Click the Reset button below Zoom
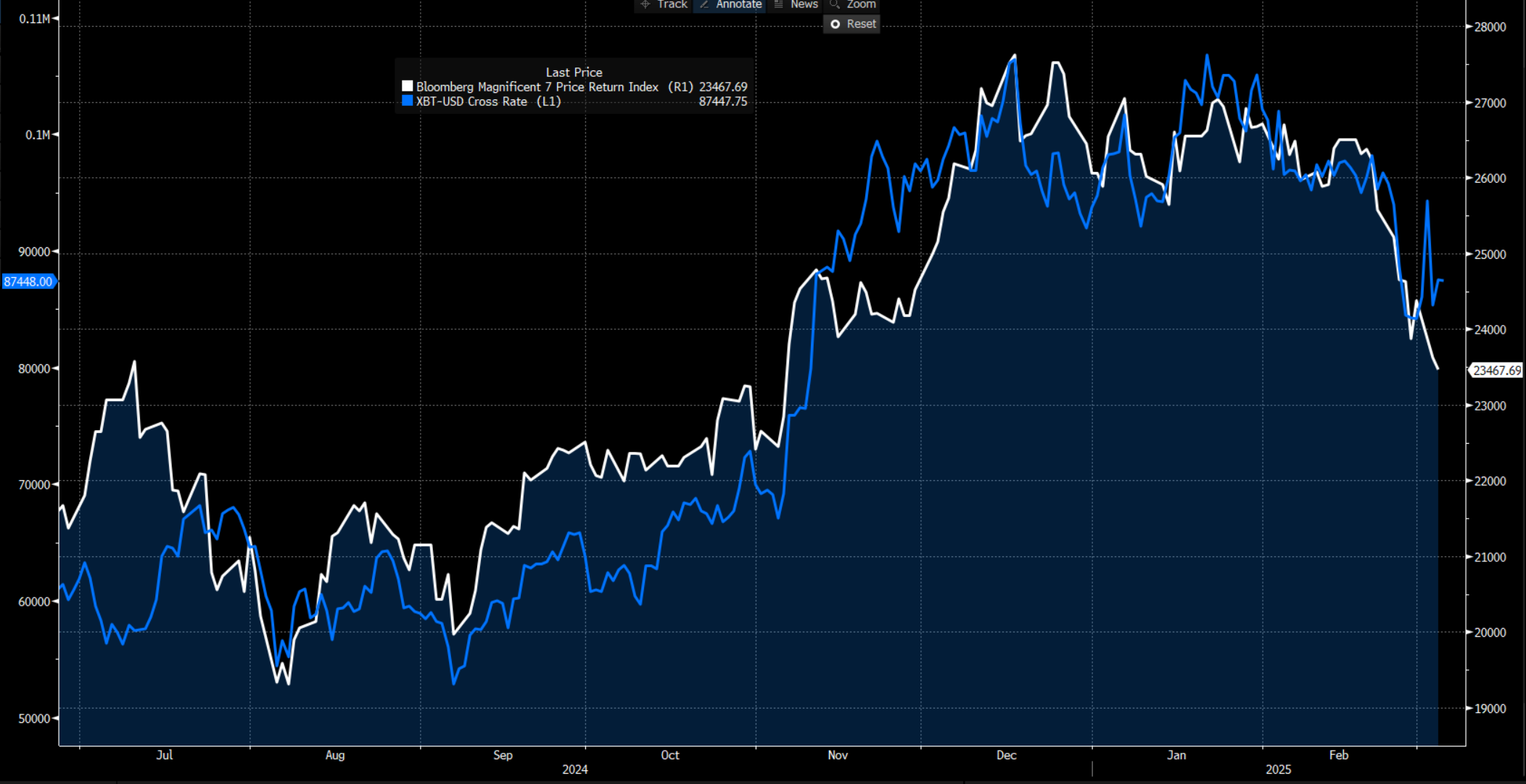 click(x=852, y=24)
